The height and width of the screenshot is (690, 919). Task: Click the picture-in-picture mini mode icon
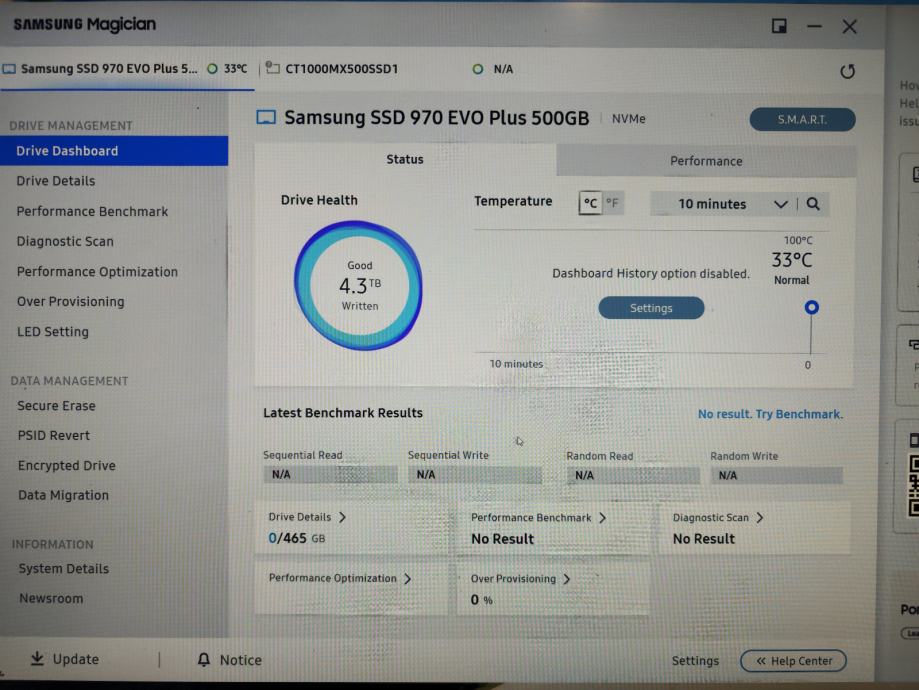[x=779, y=26]
